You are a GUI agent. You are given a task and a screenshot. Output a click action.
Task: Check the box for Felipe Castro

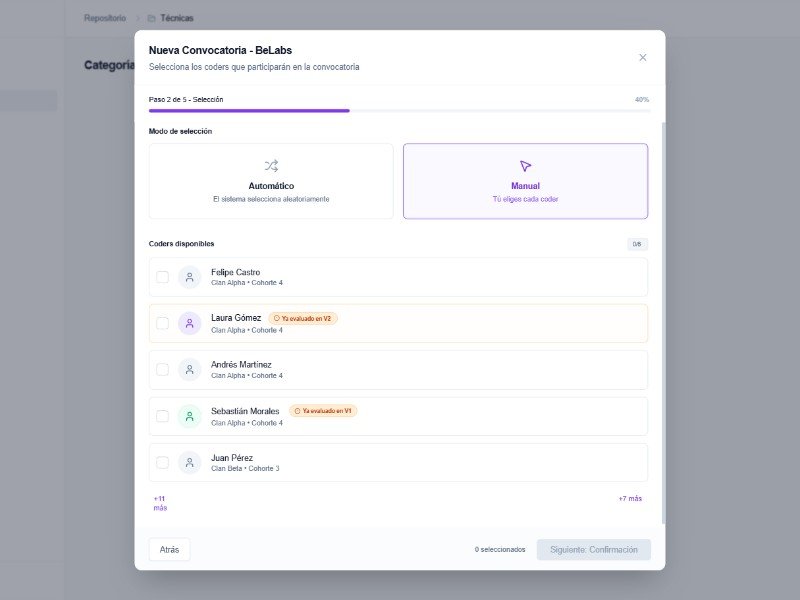coord(162,277)
